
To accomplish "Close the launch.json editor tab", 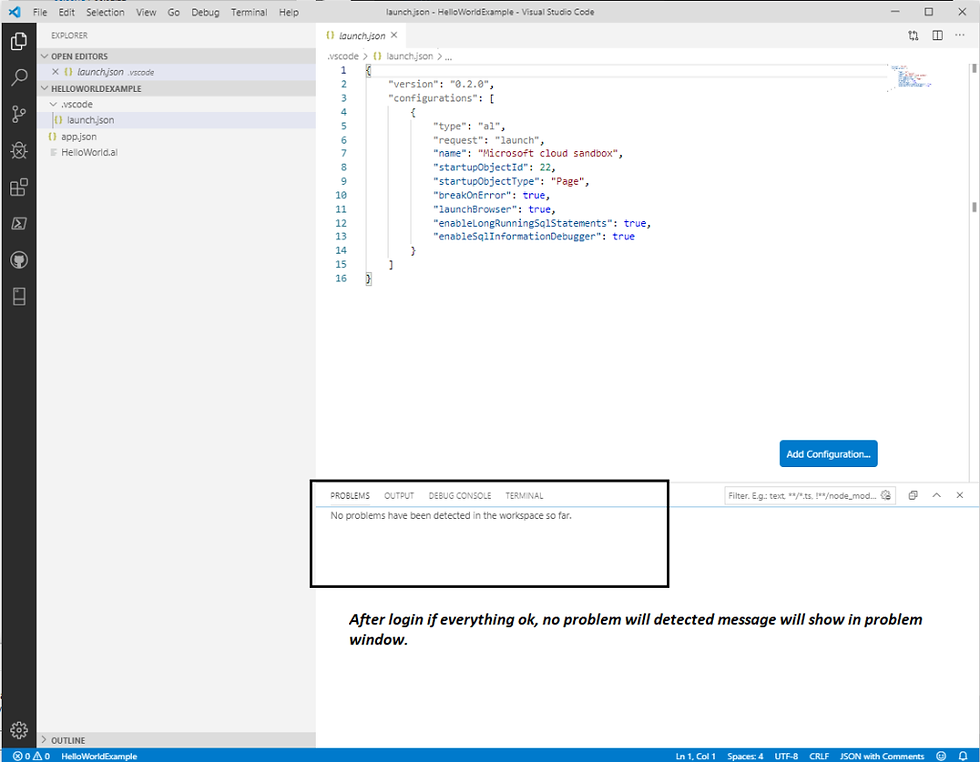I will pos(394,36).
